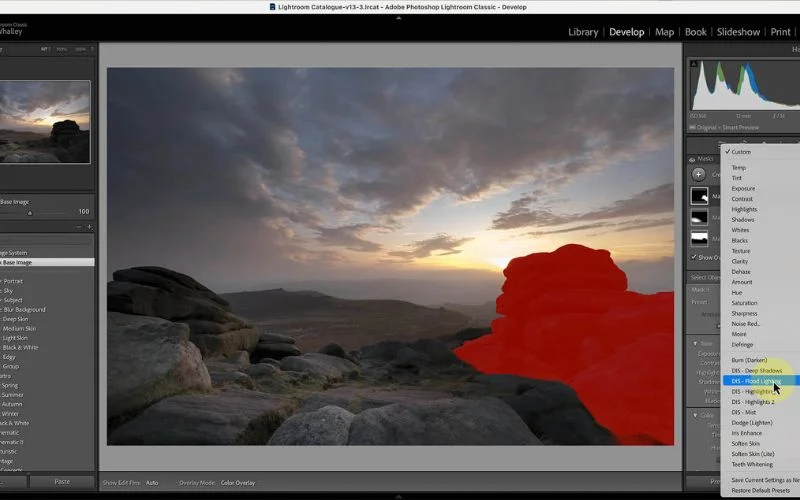Screen dimensions: 800x500
Task: Click Restore Default Presets
Action: (760, 490)
